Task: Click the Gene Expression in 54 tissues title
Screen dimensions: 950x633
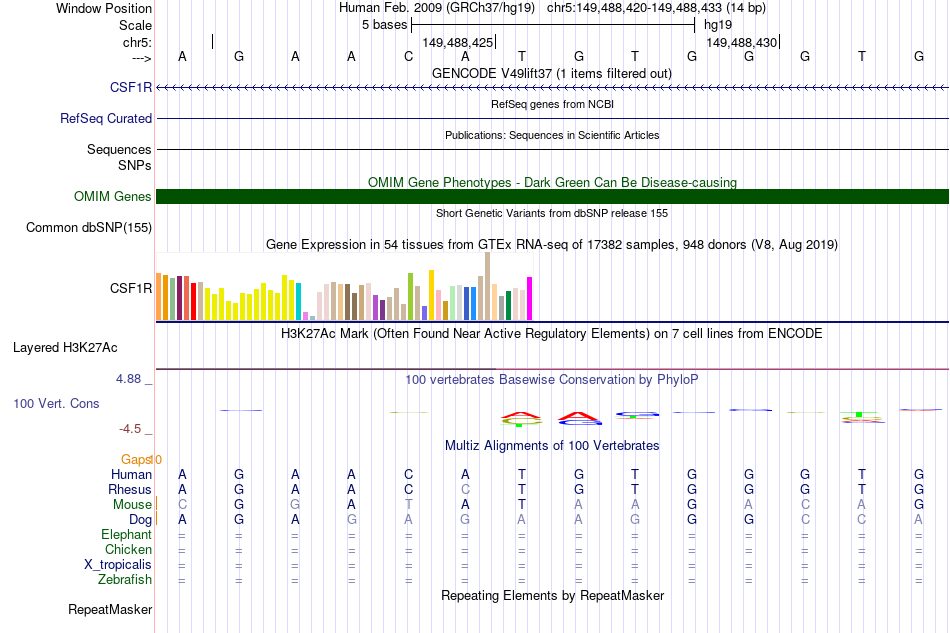Action: 552,245
